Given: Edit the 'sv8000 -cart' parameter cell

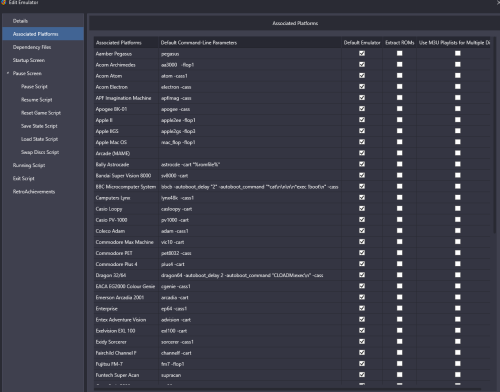Looking at the screenshot, I should tap(250, 175).
